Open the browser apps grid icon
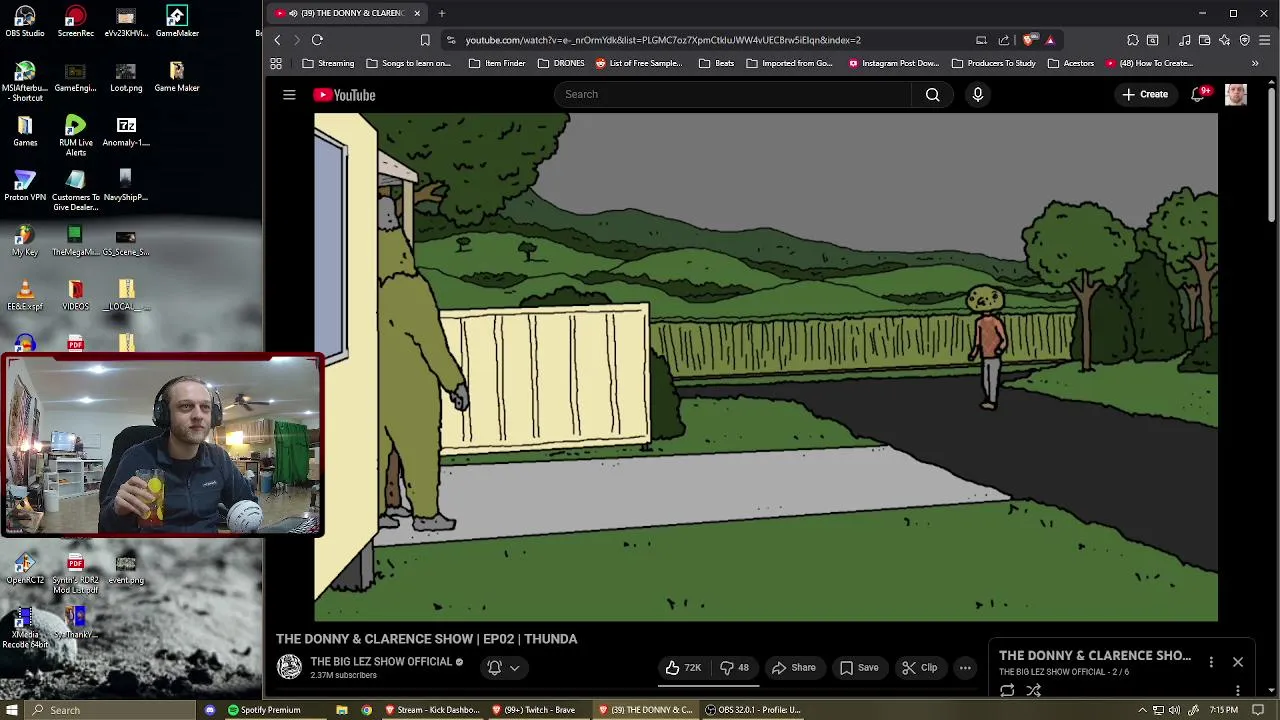The height and width of the screenshot is (720, 1280). click(276, 63)
